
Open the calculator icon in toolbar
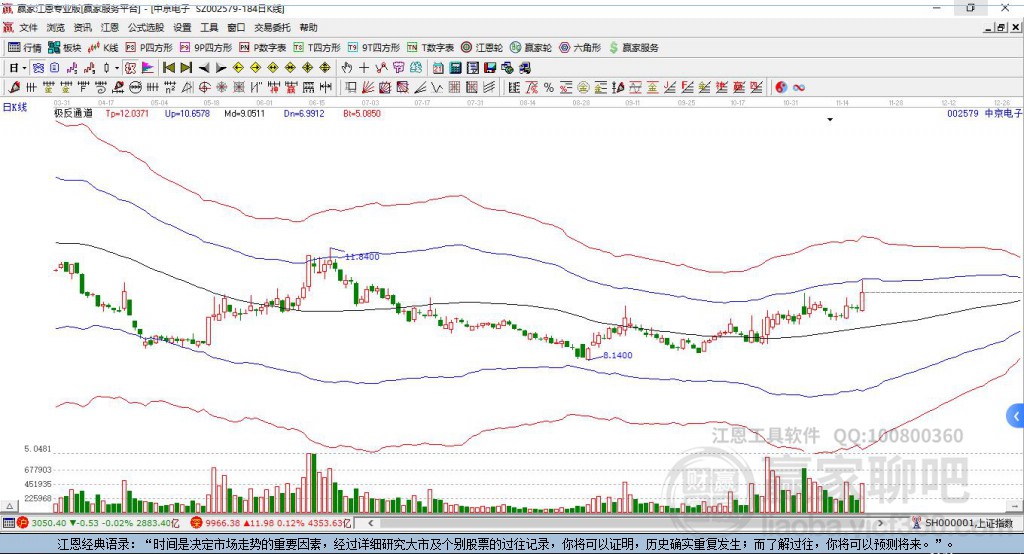tap(455, 67)
